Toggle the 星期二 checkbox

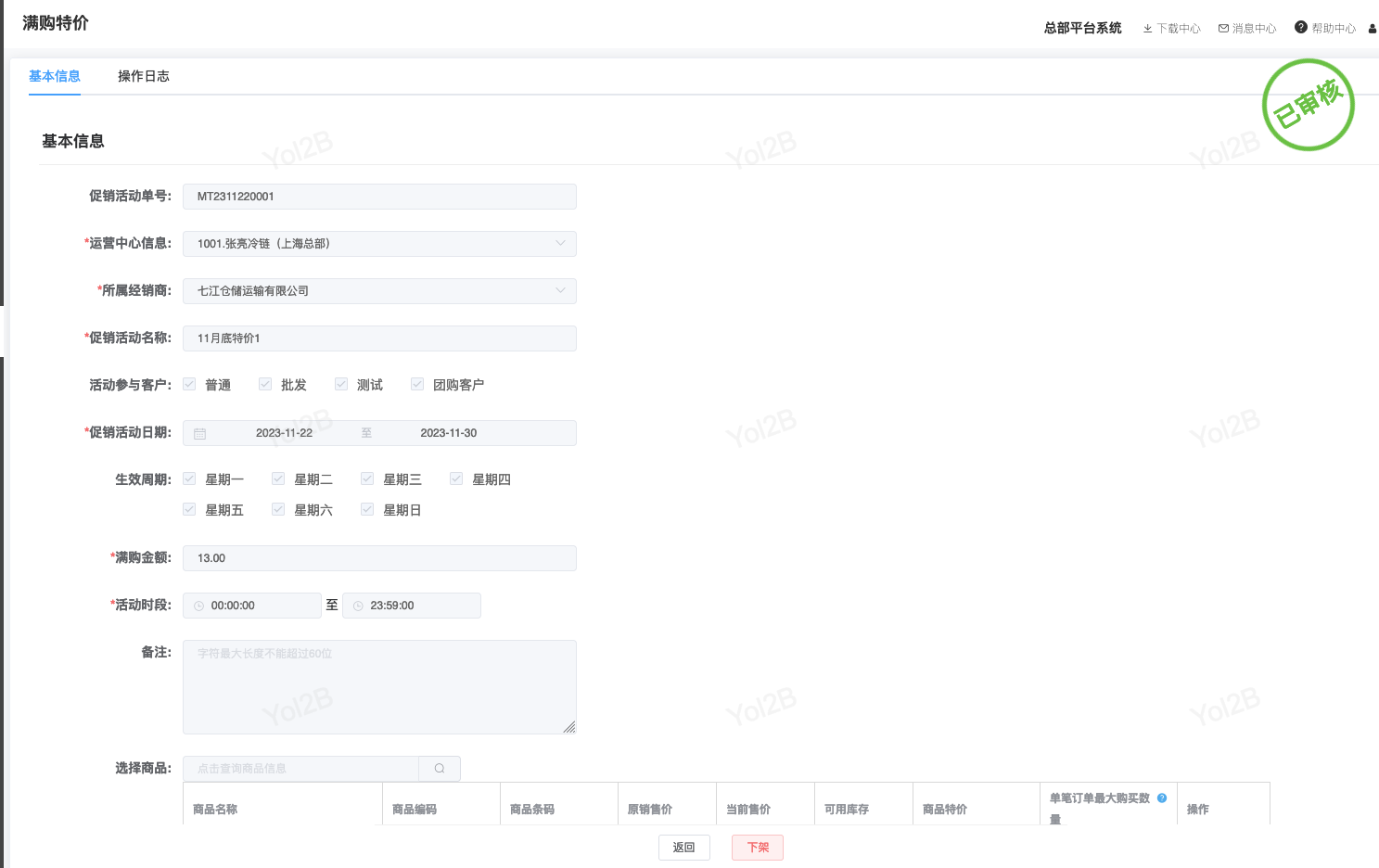pos(278,479)
